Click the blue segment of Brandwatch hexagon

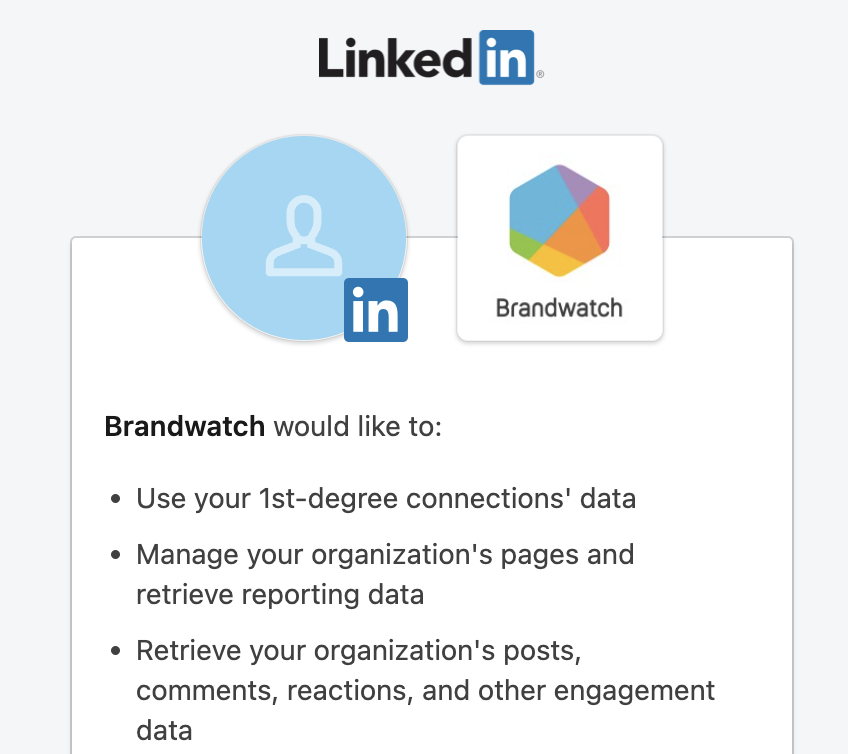(x=538, y=208)
